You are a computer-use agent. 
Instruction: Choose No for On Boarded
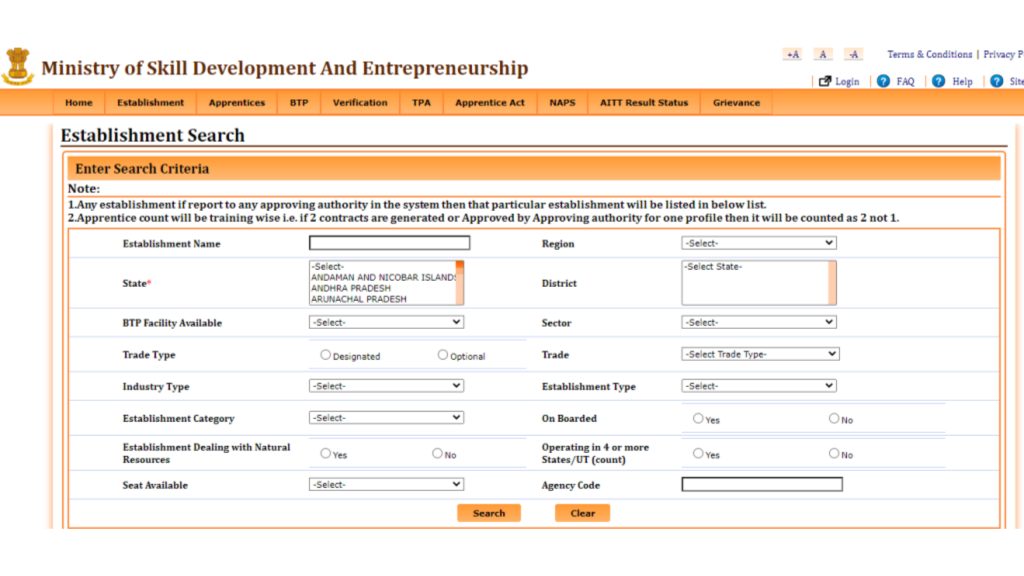(834, 418)
